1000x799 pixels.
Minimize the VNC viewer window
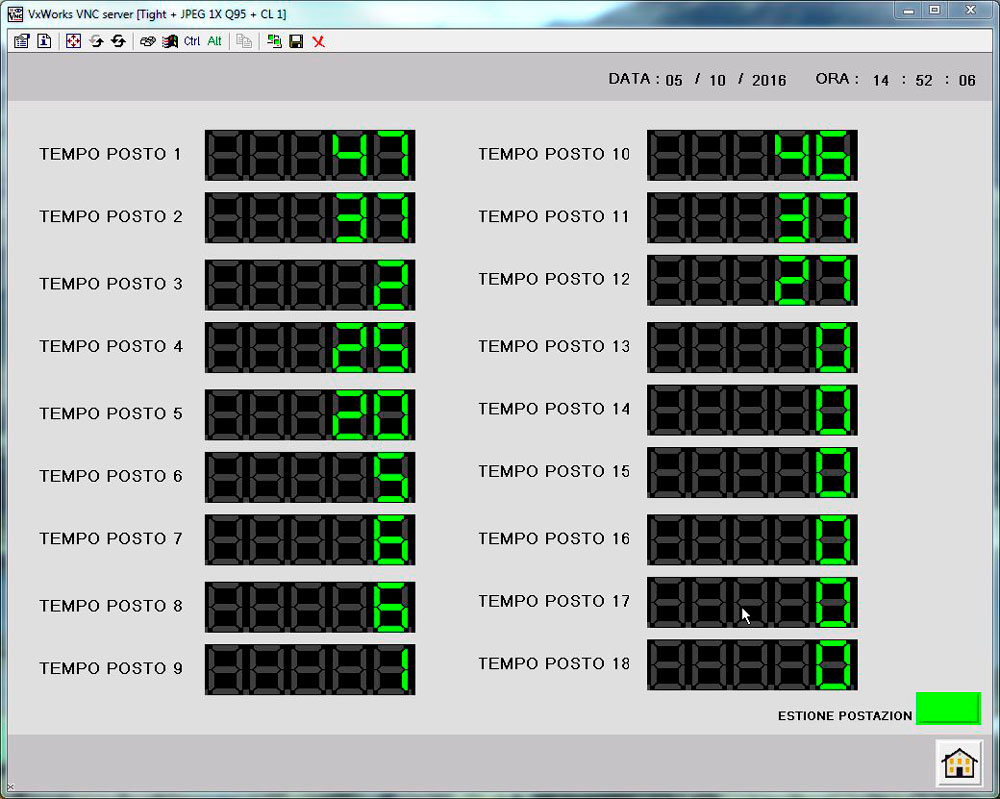pyautogui.click(x=909, y=10)
